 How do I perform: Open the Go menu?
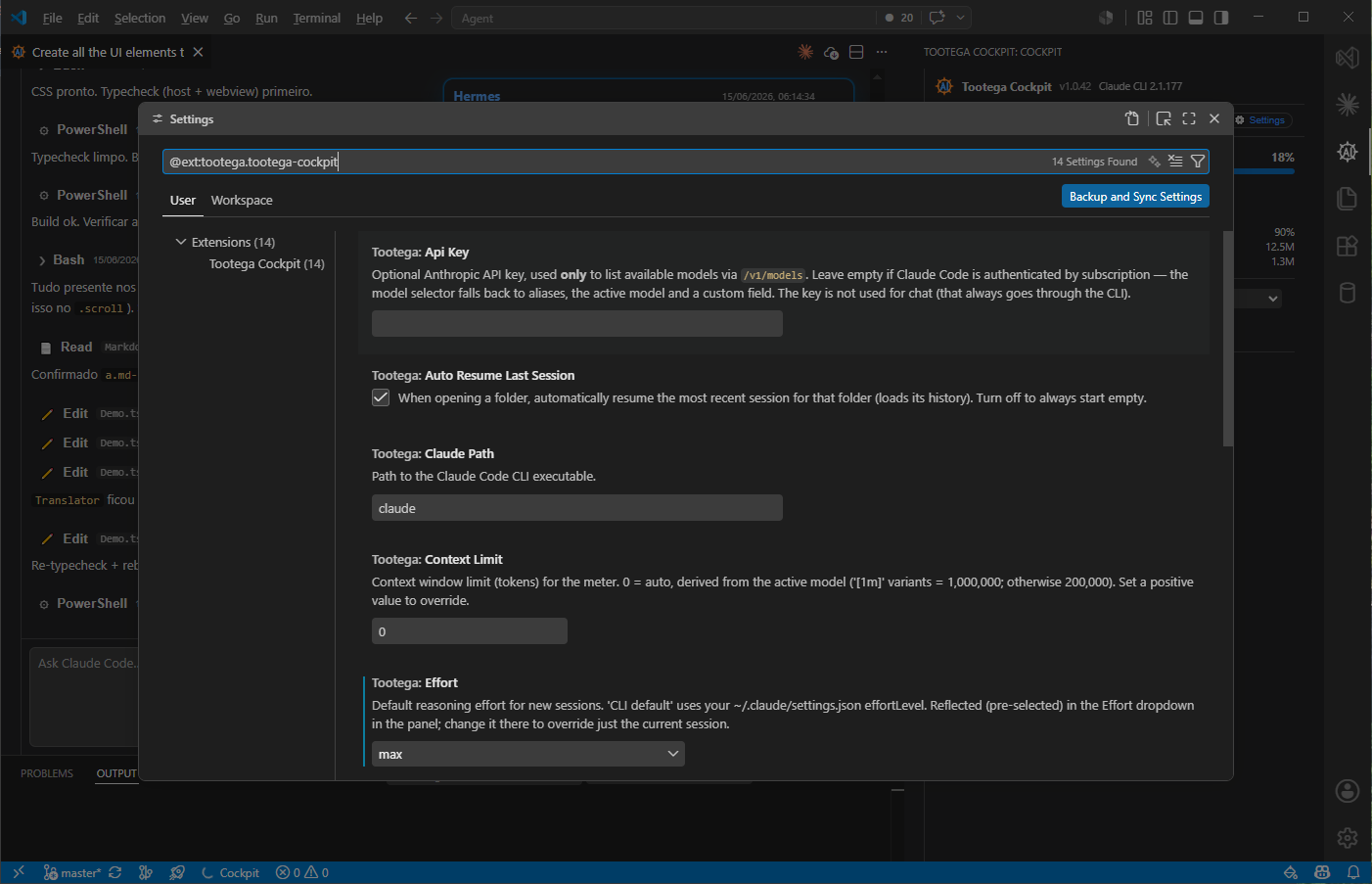point(232,18)
